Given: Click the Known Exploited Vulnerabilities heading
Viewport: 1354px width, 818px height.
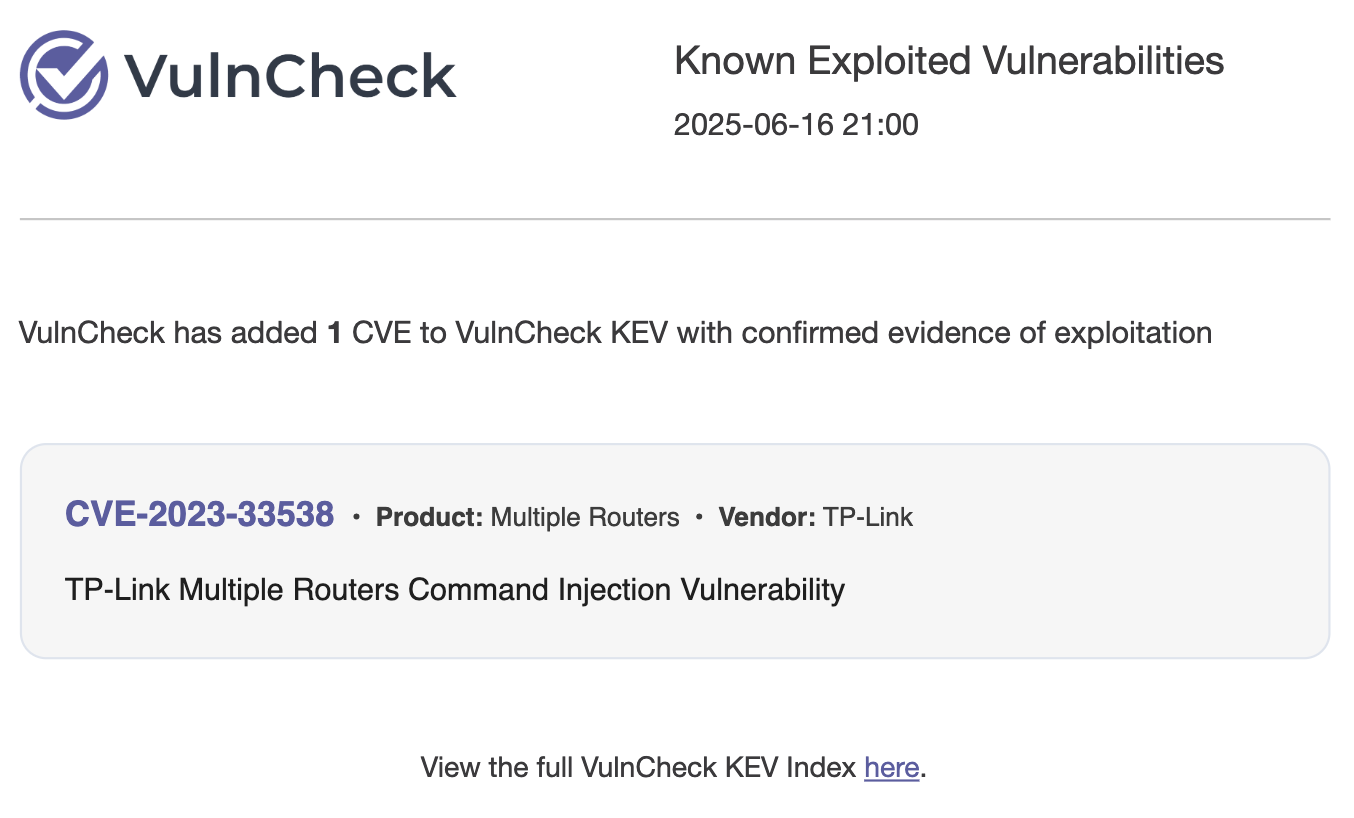Looking at the screenshot, I should click(x=948, y=61).
